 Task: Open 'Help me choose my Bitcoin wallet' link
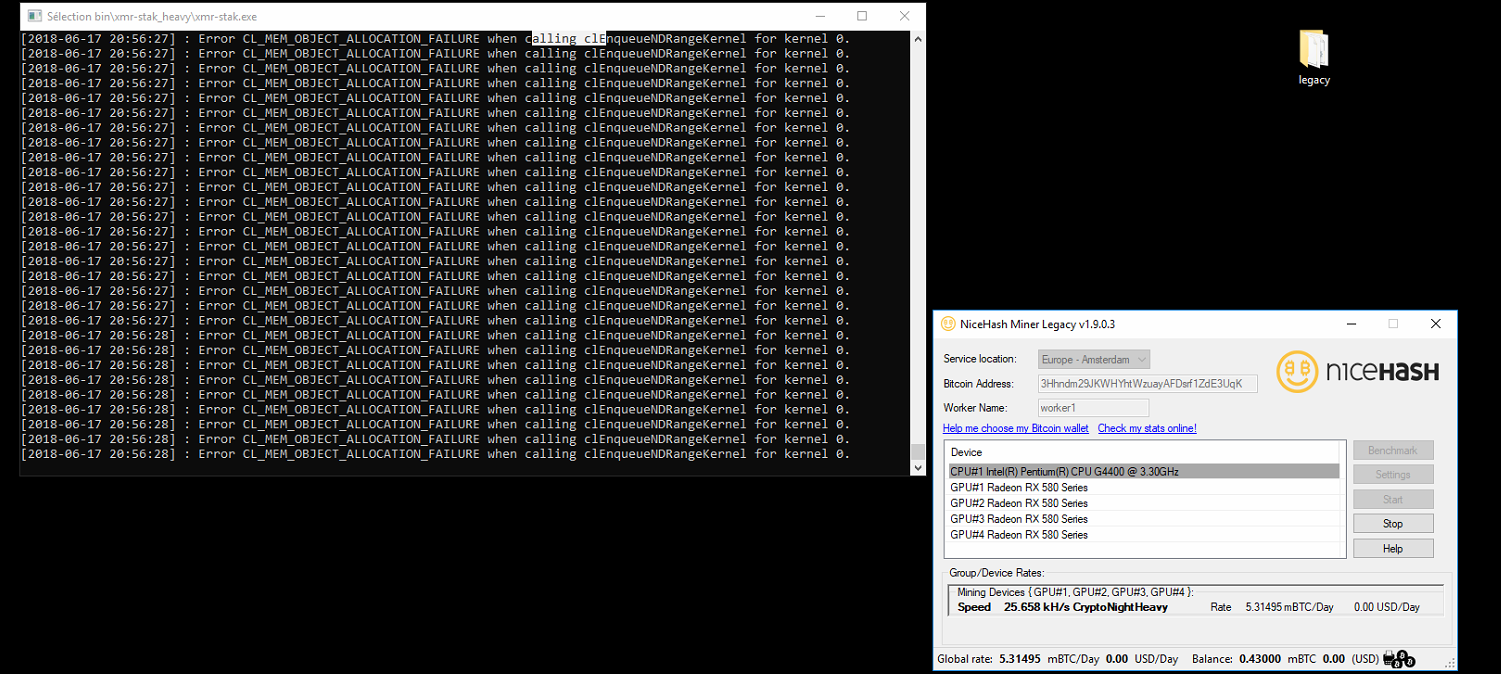[x=1015, y=428]
